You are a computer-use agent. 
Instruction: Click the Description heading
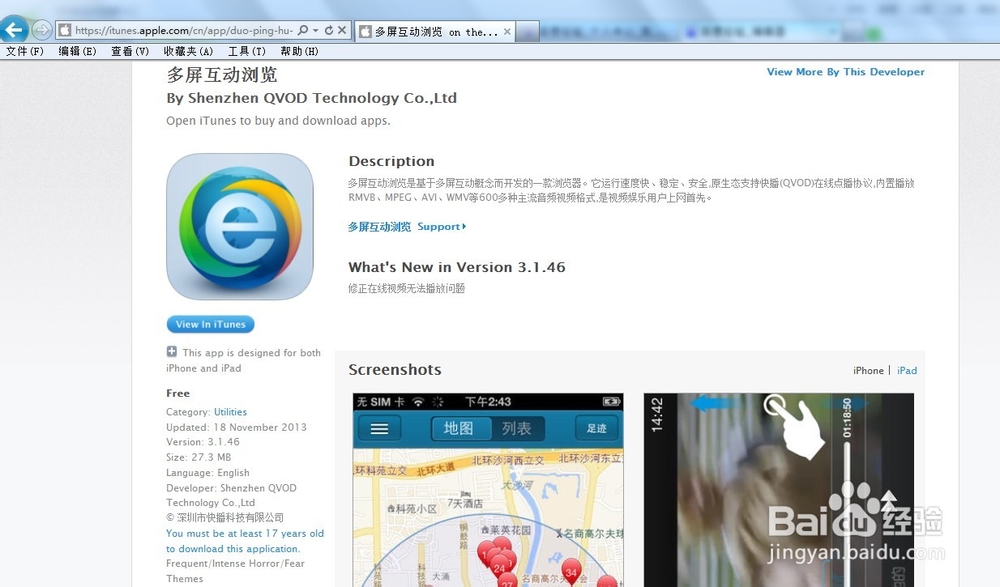[392, 161]
